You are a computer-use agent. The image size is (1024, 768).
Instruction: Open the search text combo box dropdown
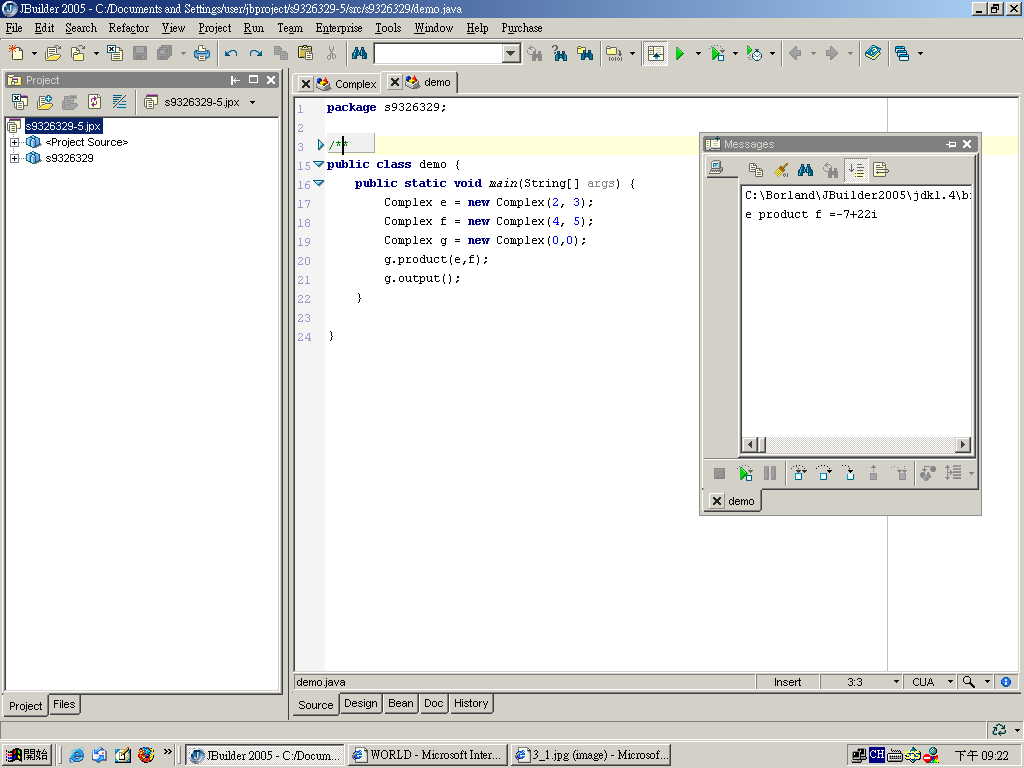(x=511, y=54)
